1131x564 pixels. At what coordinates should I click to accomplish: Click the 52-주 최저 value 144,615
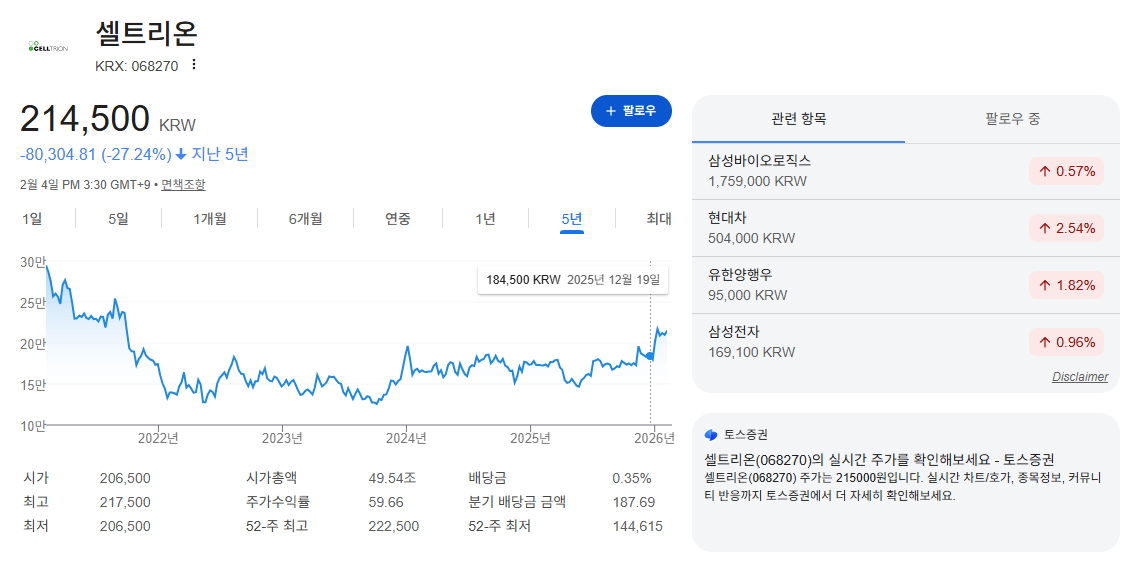638,527
